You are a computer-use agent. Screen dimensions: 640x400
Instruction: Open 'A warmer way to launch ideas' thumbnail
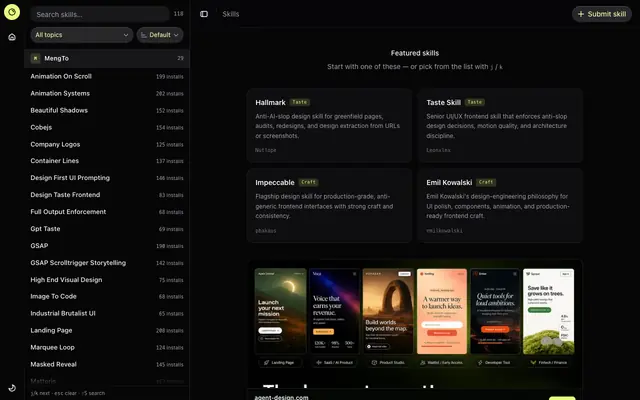442,311
